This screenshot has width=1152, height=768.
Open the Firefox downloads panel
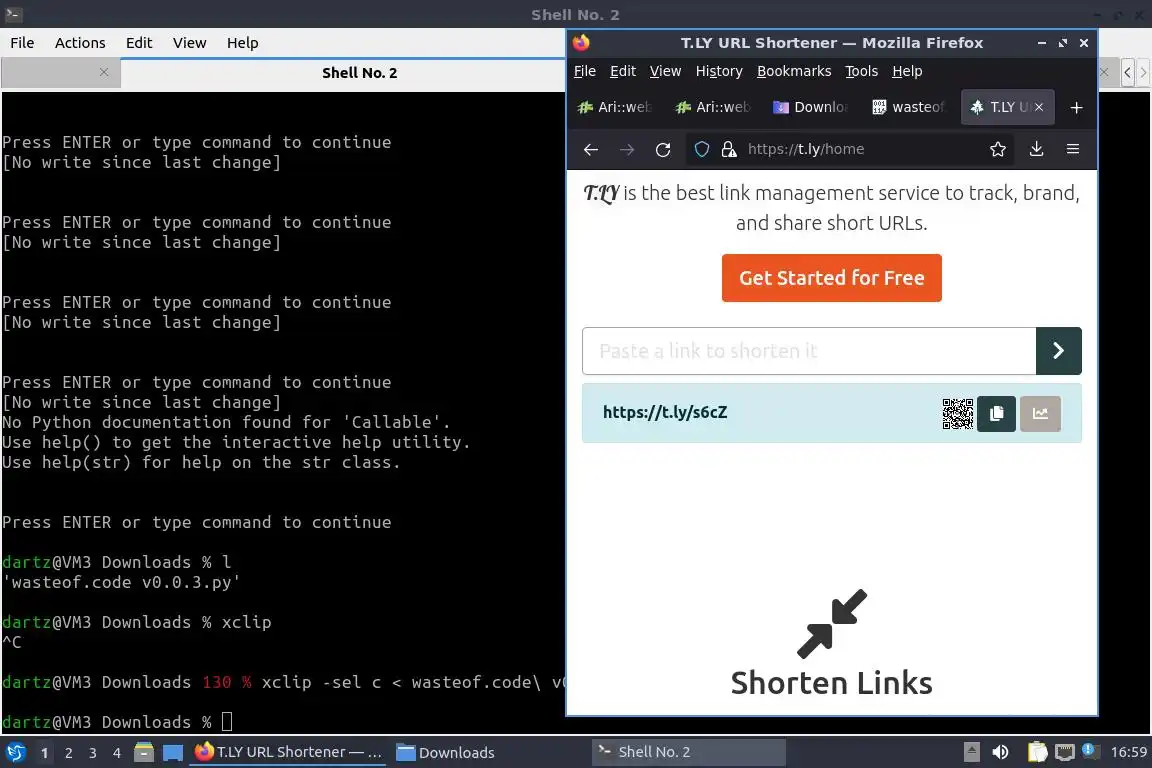coord(1036,149)
